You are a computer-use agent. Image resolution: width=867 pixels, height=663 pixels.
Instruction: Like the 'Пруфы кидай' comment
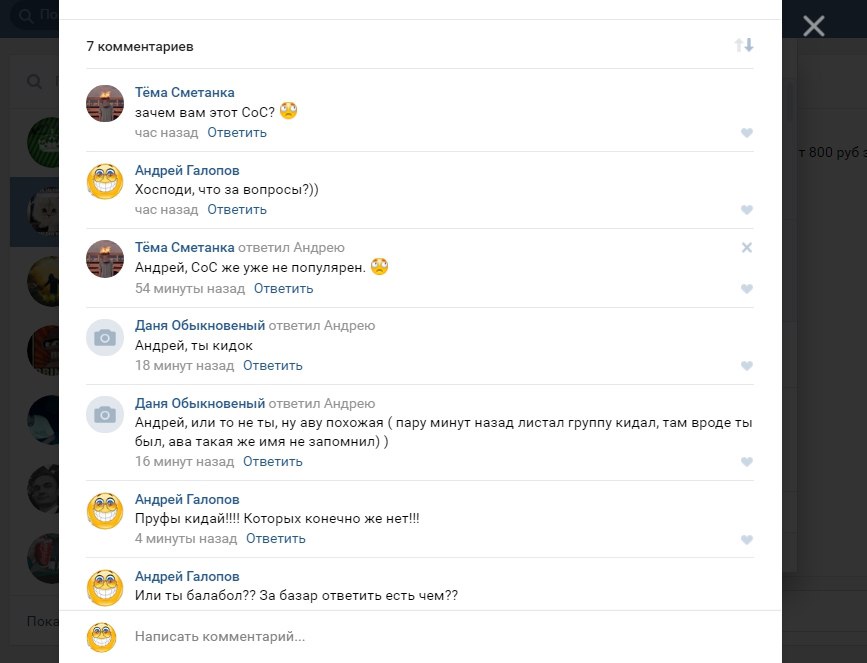click(746, 540)
